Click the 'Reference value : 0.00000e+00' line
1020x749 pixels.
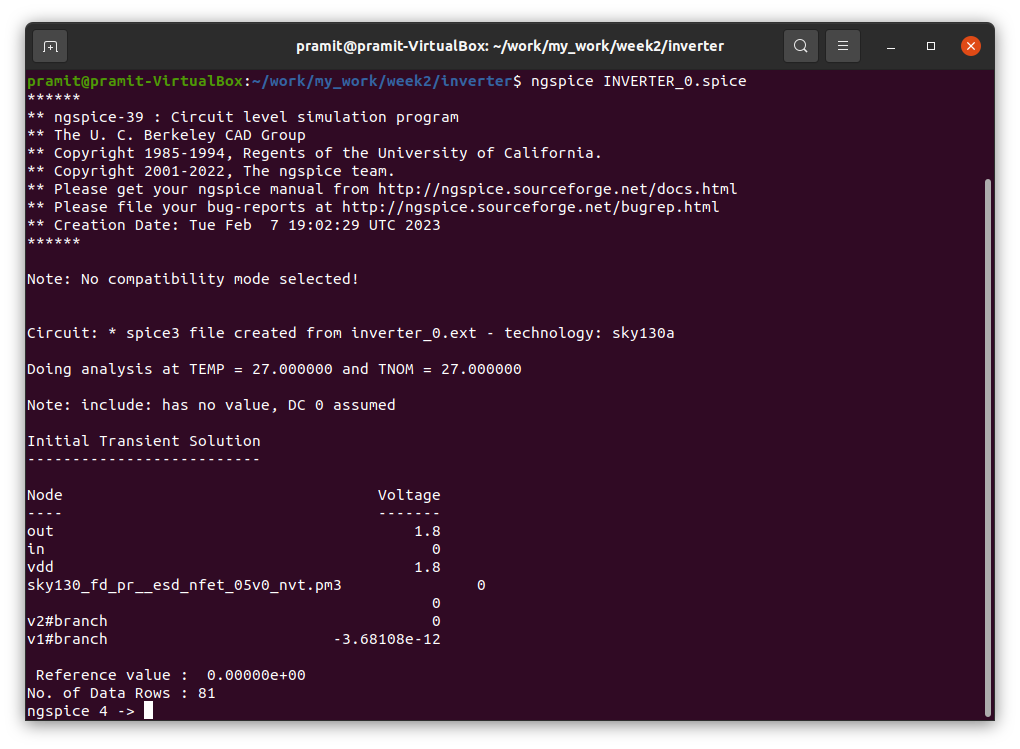(x=170, y=675)
